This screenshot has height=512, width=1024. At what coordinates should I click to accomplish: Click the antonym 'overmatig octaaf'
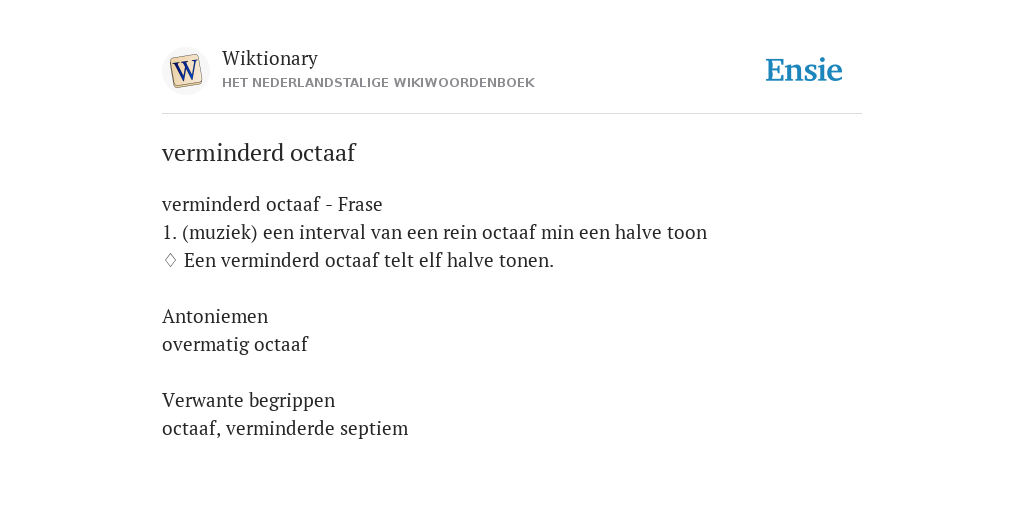click(x=234, y=344)
